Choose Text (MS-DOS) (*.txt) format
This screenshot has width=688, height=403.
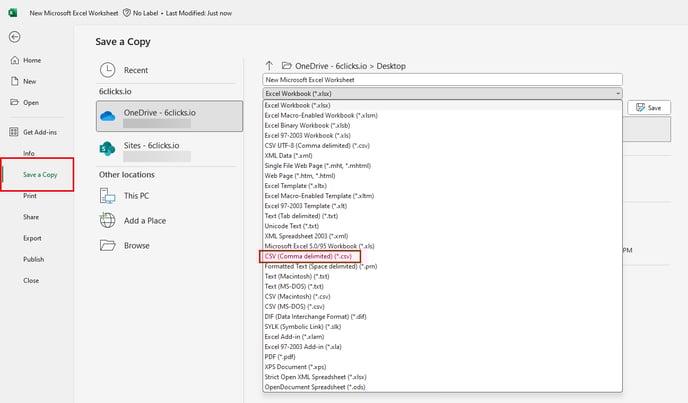[x=442, y=287]
